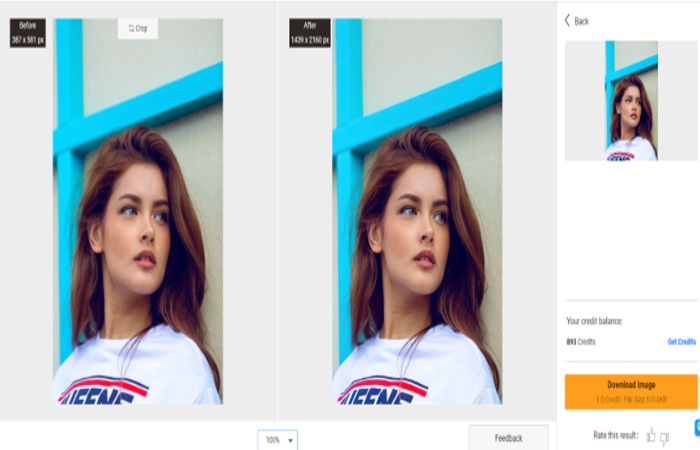Open the Get Credits link
Screen dimensions: 700x450
681,342
